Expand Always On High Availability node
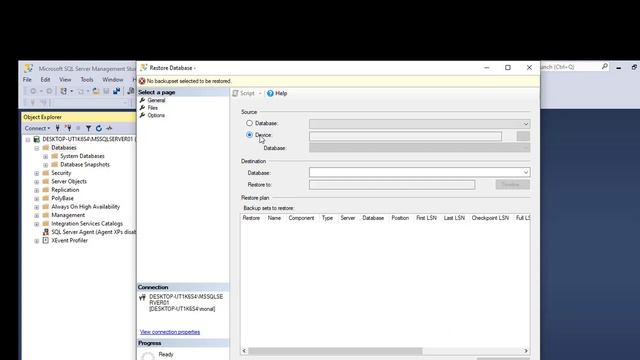 click(x=37, y=207)
